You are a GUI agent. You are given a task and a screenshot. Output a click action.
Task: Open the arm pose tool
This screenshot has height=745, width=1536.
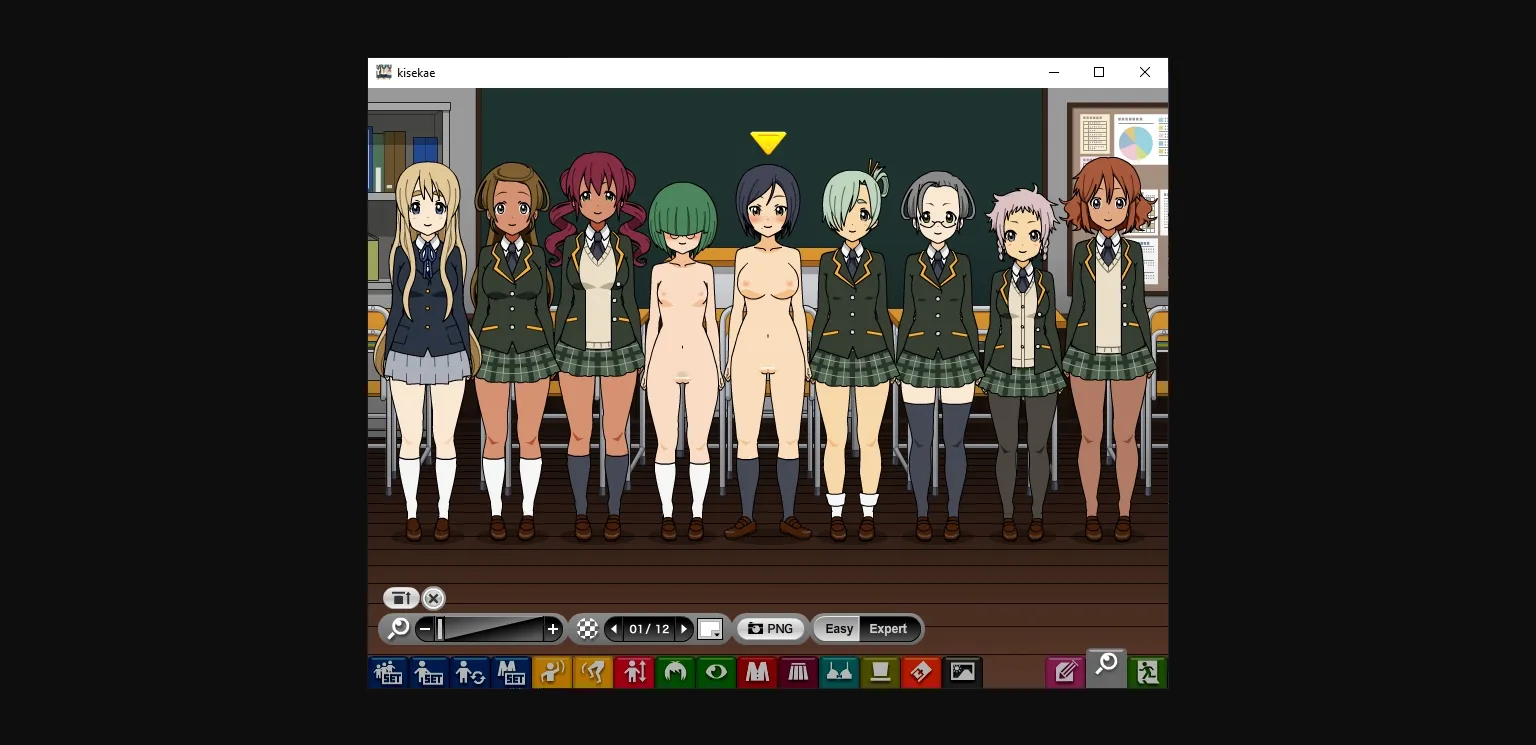point(552,672)
